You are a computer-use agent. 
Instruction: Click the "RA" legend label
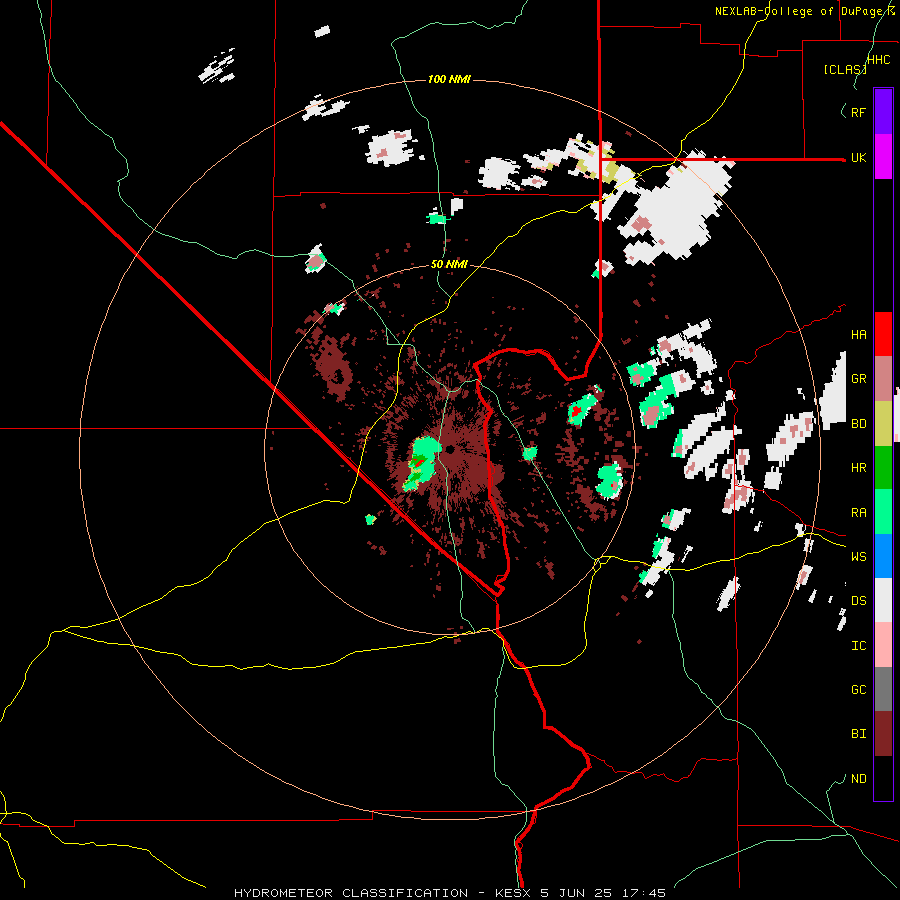point(858,513)
